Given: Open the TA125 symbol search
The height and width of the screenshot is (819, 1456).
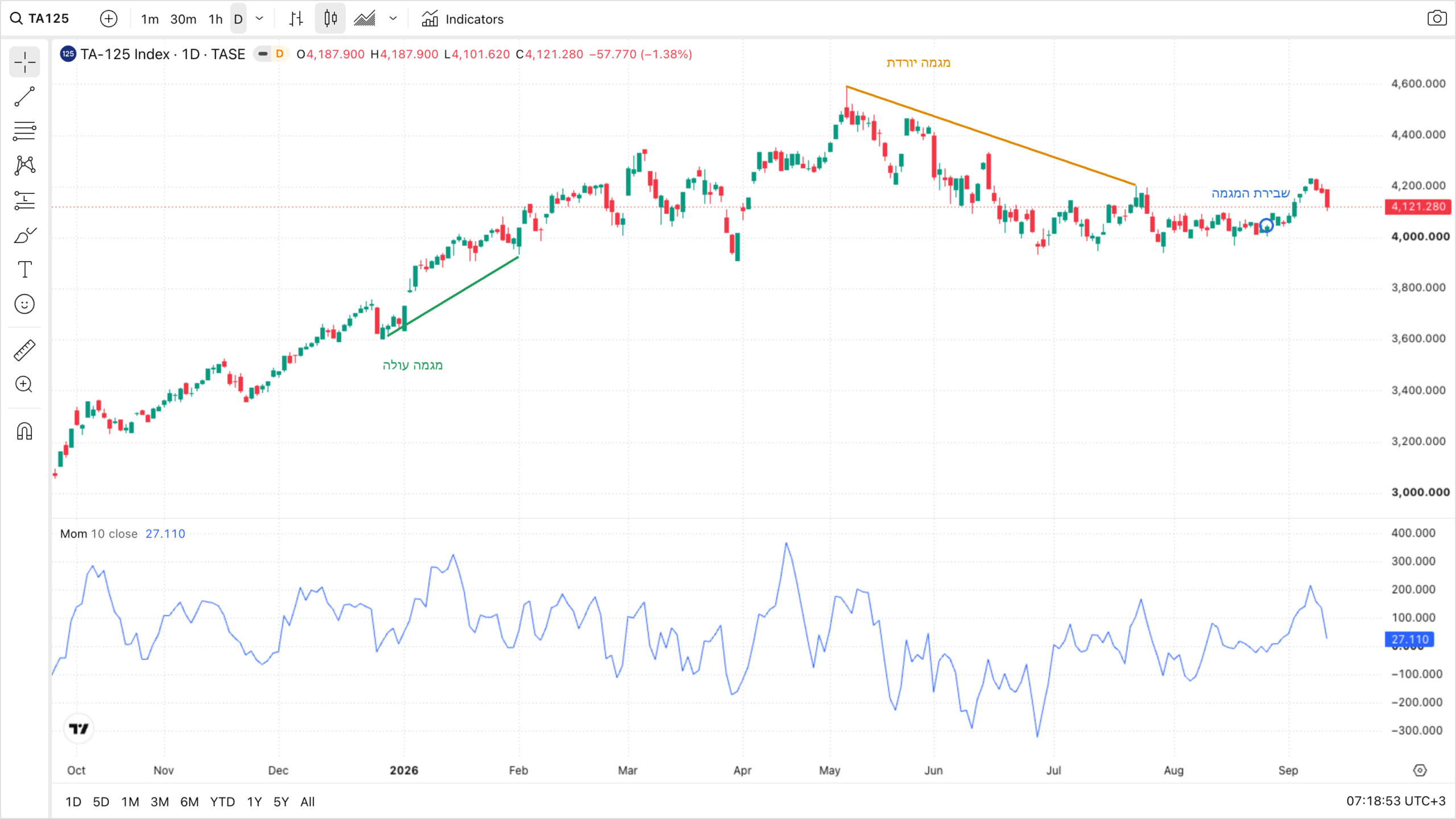Looking at the screenshot, I should [x=40, y=19].
